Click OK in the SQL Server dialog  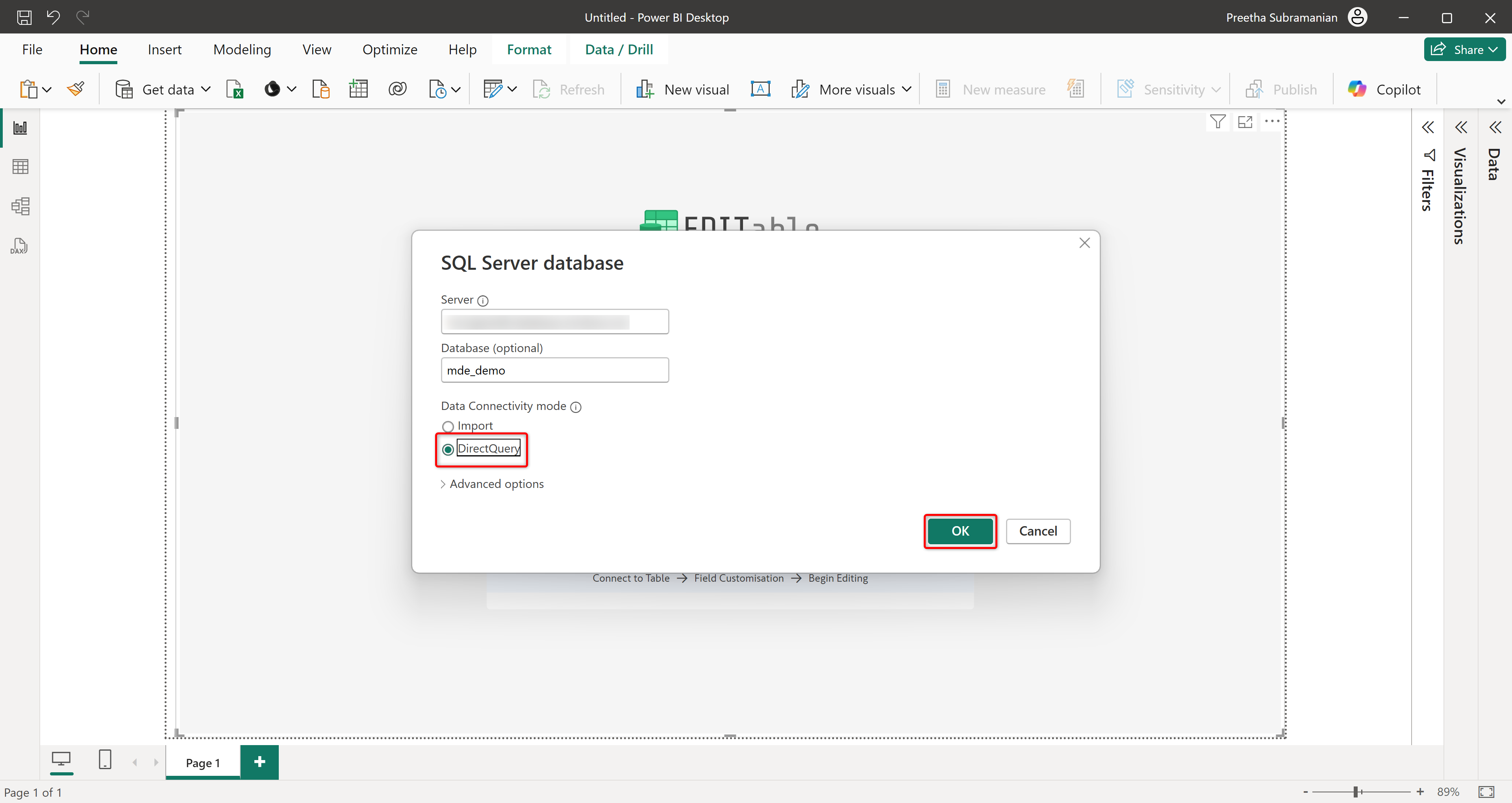[960, 530]
